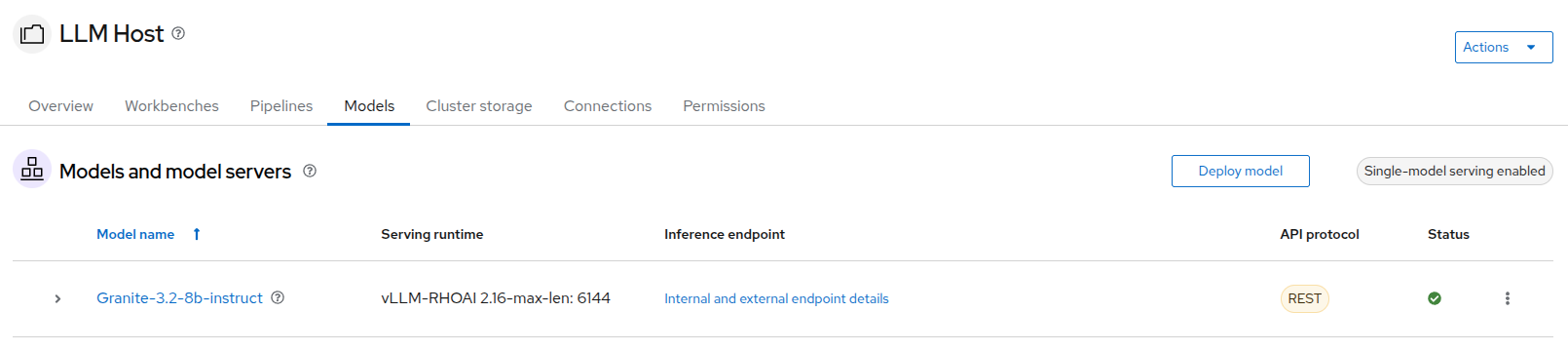Image resolution: width=1568 pixels, height=351 pixels.
Task: Open the Actions dropdown
Action: coord(1504,47)
